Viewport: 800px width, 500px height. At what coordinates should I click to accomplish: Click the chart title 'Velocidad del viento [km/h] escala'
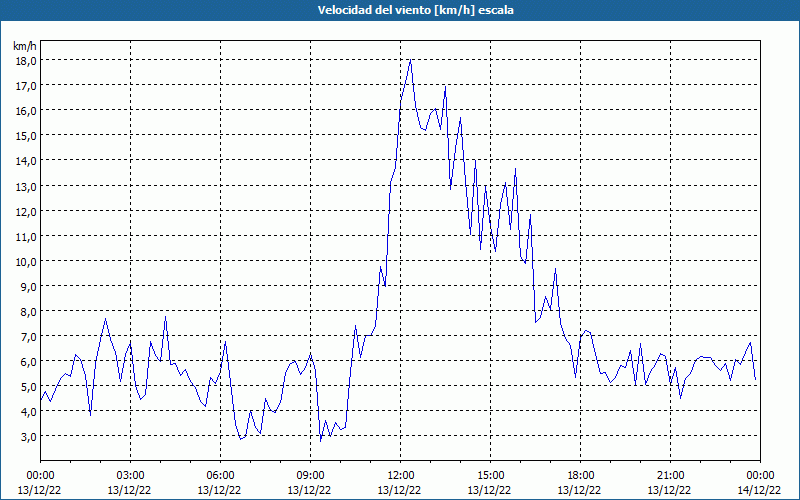[415, 10]
